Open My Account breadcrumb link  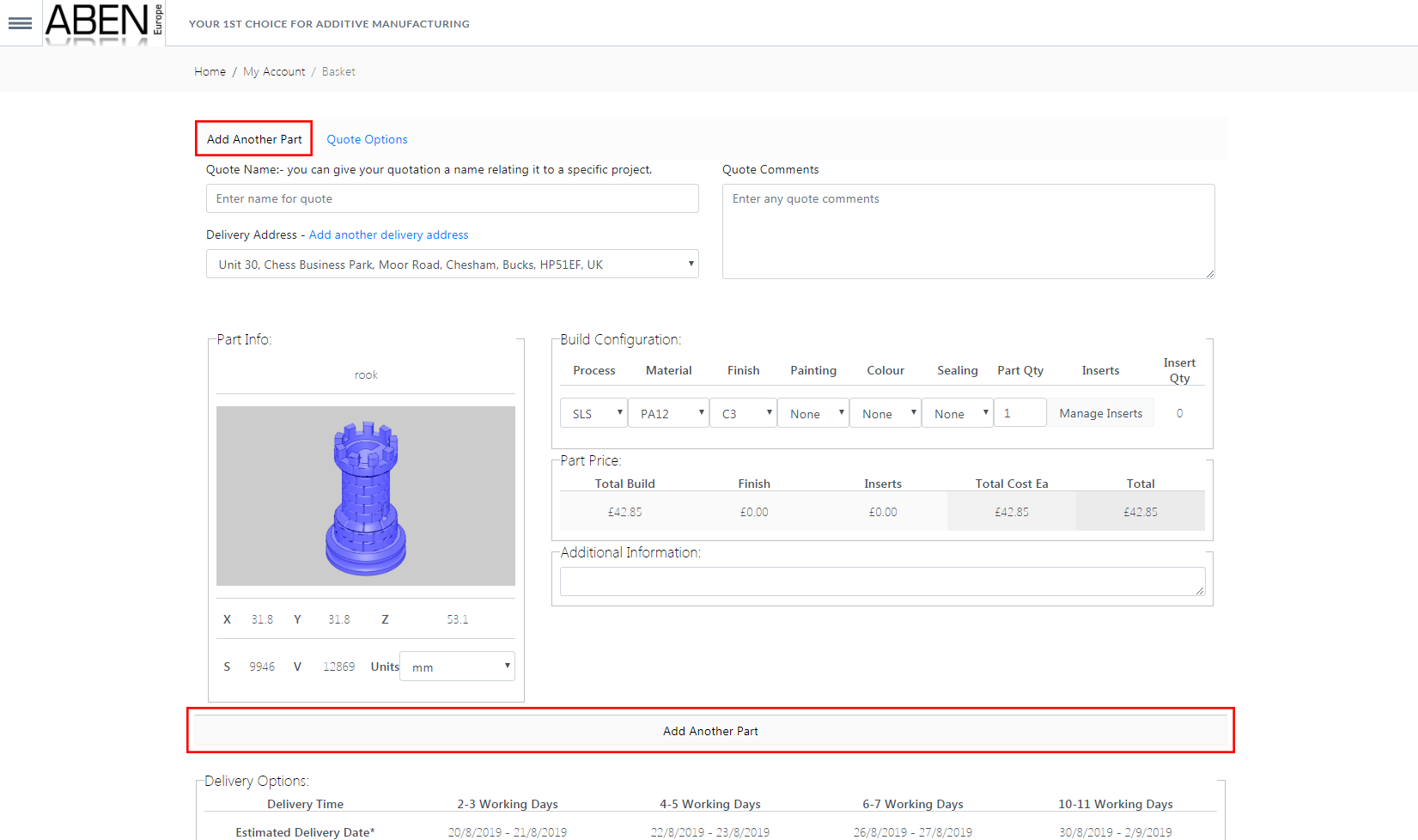tap(274, 71)
